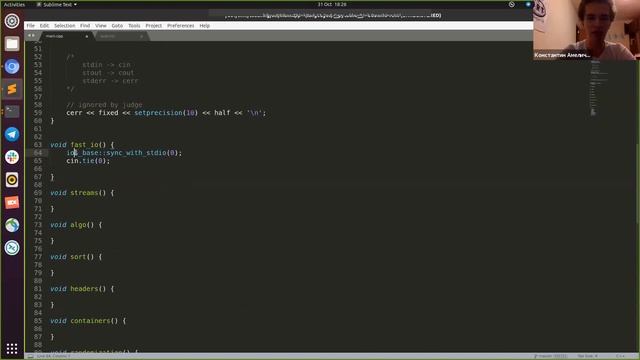Open the yellow ring dock icon
640x360 pixels.
12,180
